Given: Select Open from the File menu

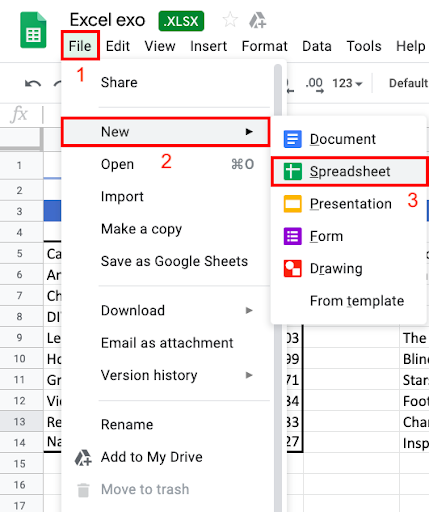Looking at the screenshot, I should (x=166, y=164).
